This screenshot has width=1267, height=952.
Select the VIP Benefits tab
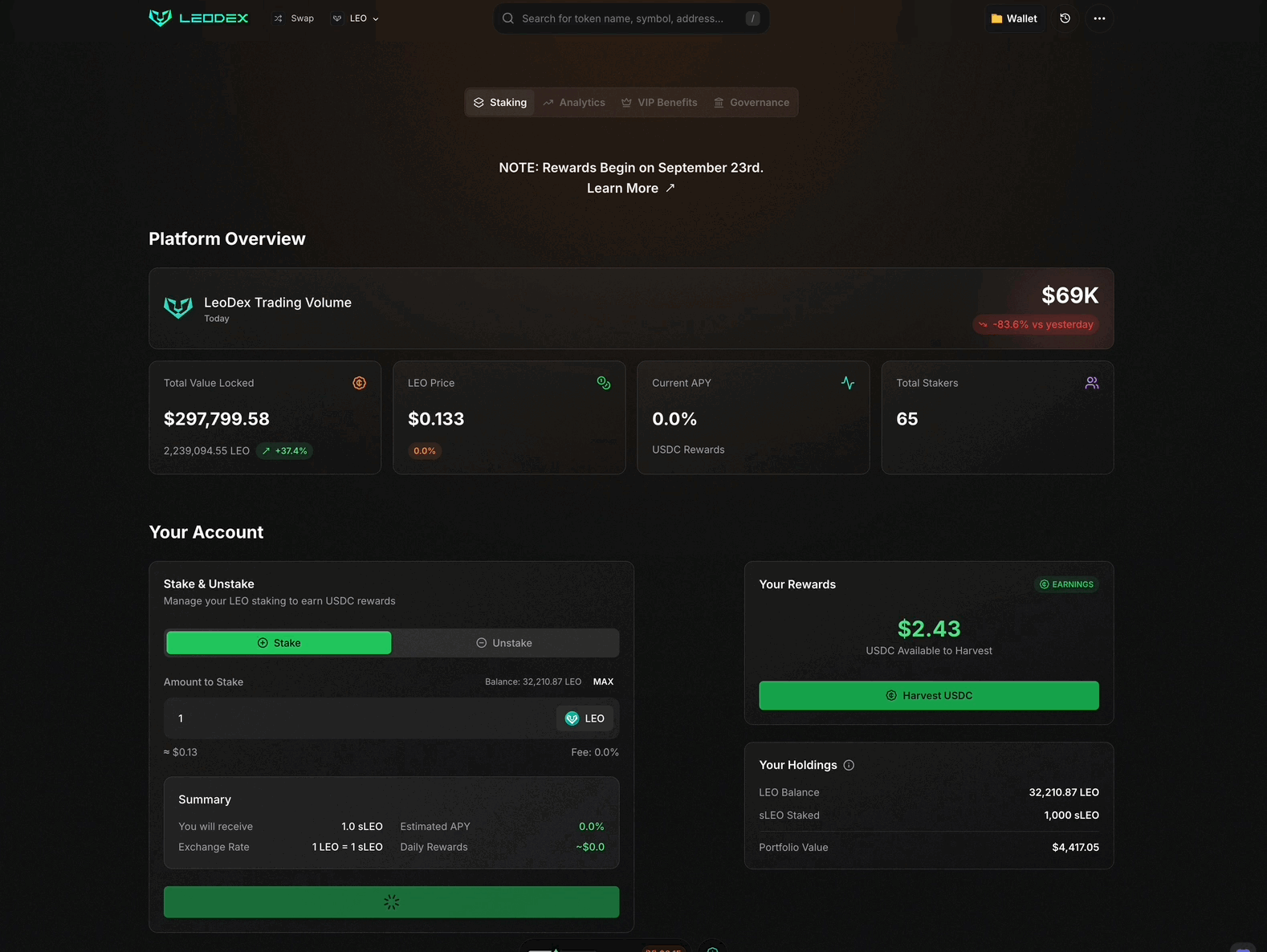point(659,103)
